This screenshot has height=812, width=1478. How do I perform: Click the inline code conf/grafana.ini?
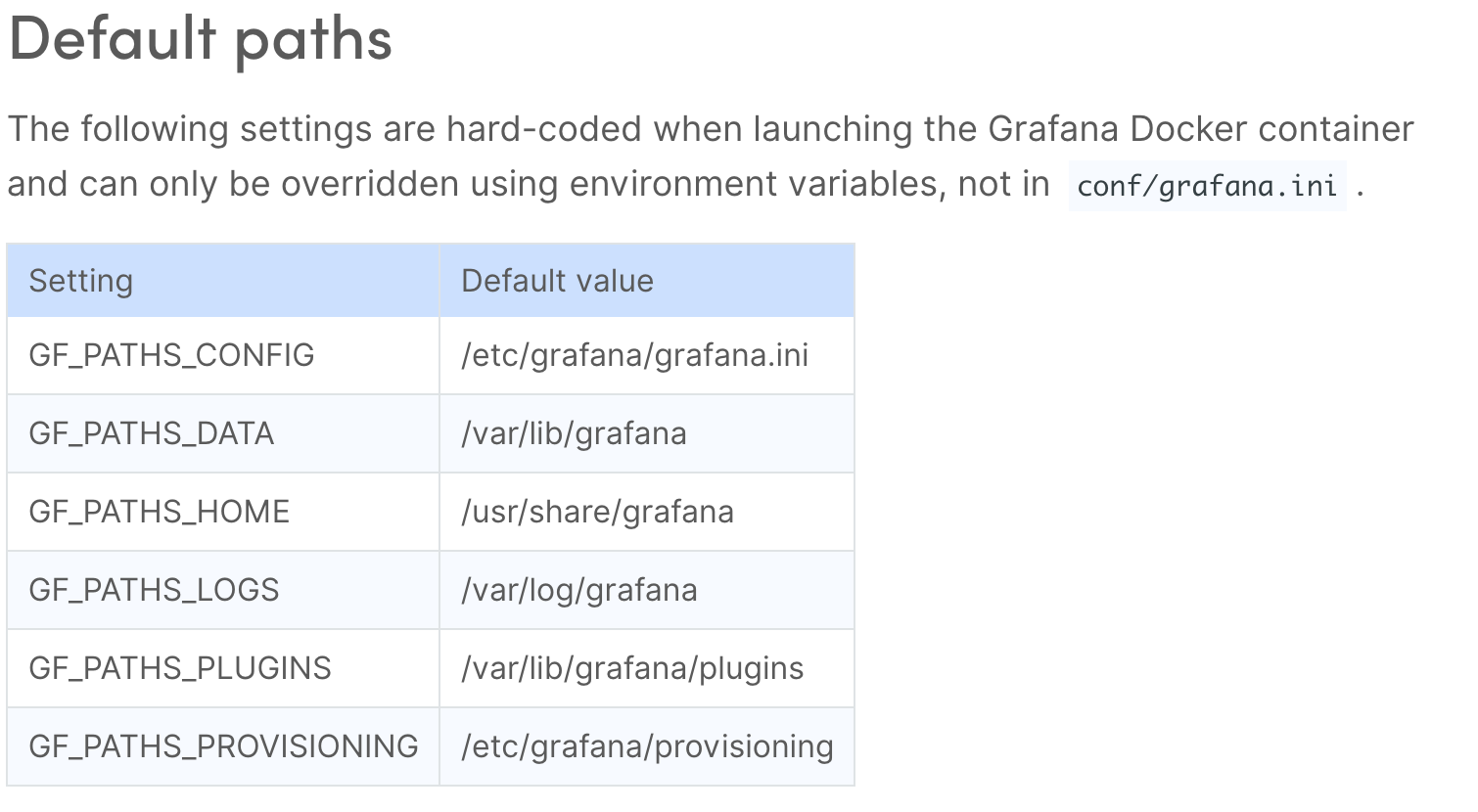(x=1207, y=186)
